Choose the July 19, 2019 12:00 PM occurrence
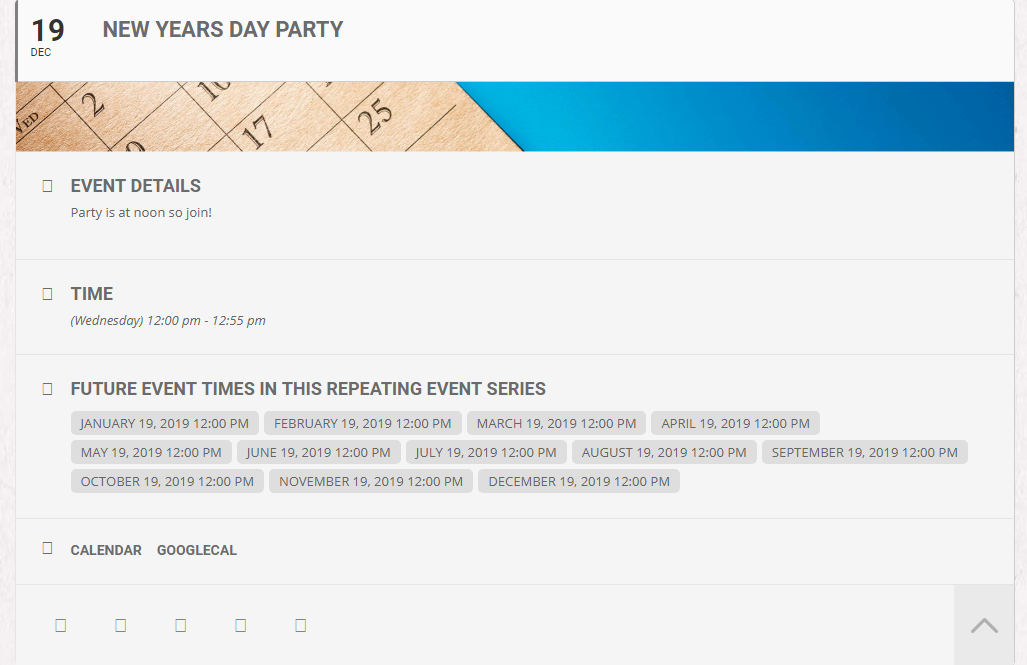 (486, 452)
